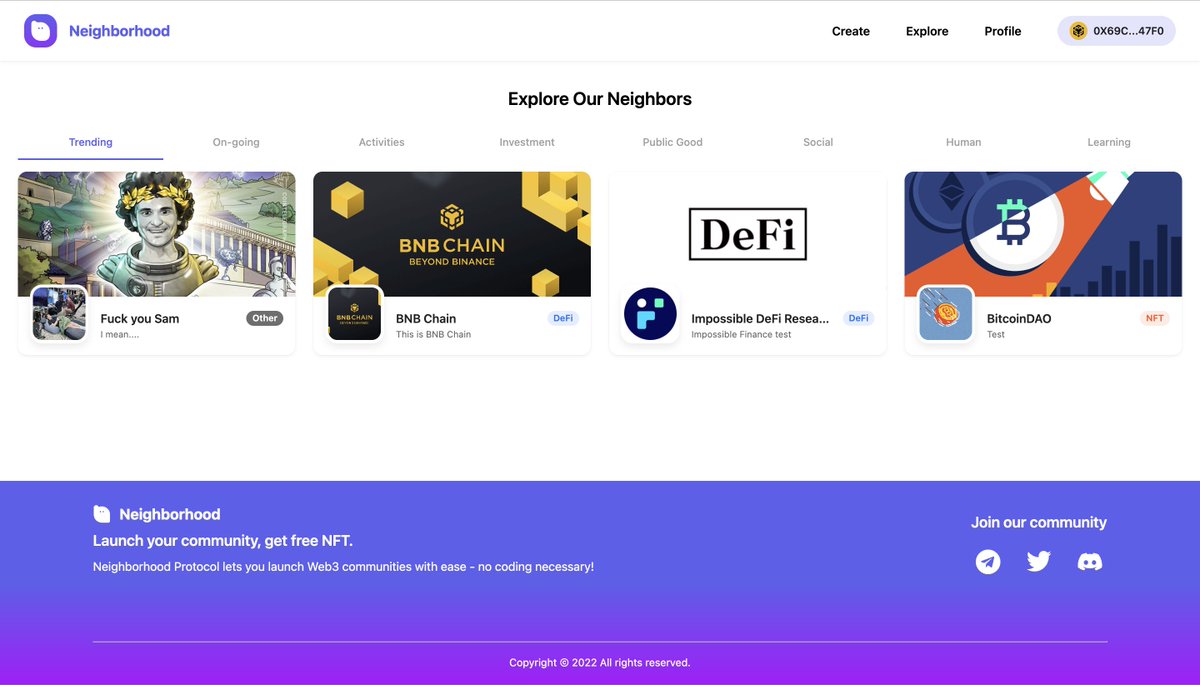Viewport: 1200px width, 685px height.
Task: Open the Twitter community icon
Action: 1039,562
